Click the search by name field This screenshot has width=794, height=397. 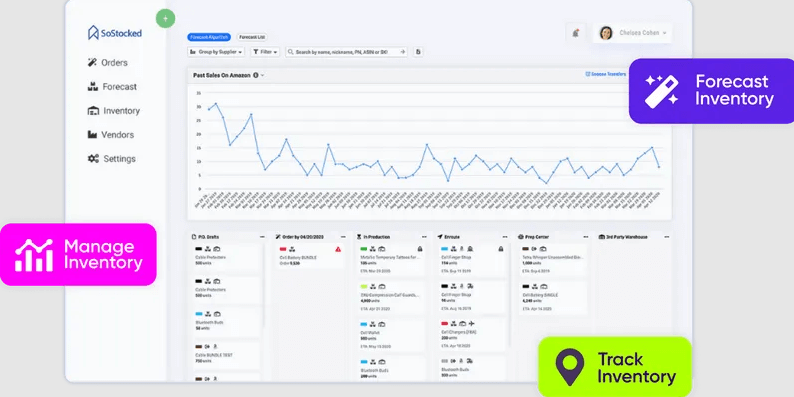[x=346, y=52]
